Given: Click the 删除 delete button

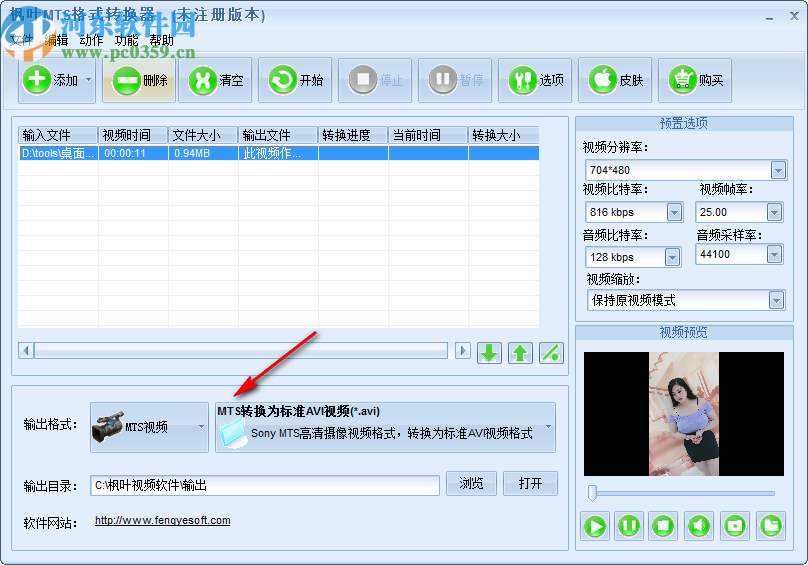Looking at the screenshot, I should point(139,80).
